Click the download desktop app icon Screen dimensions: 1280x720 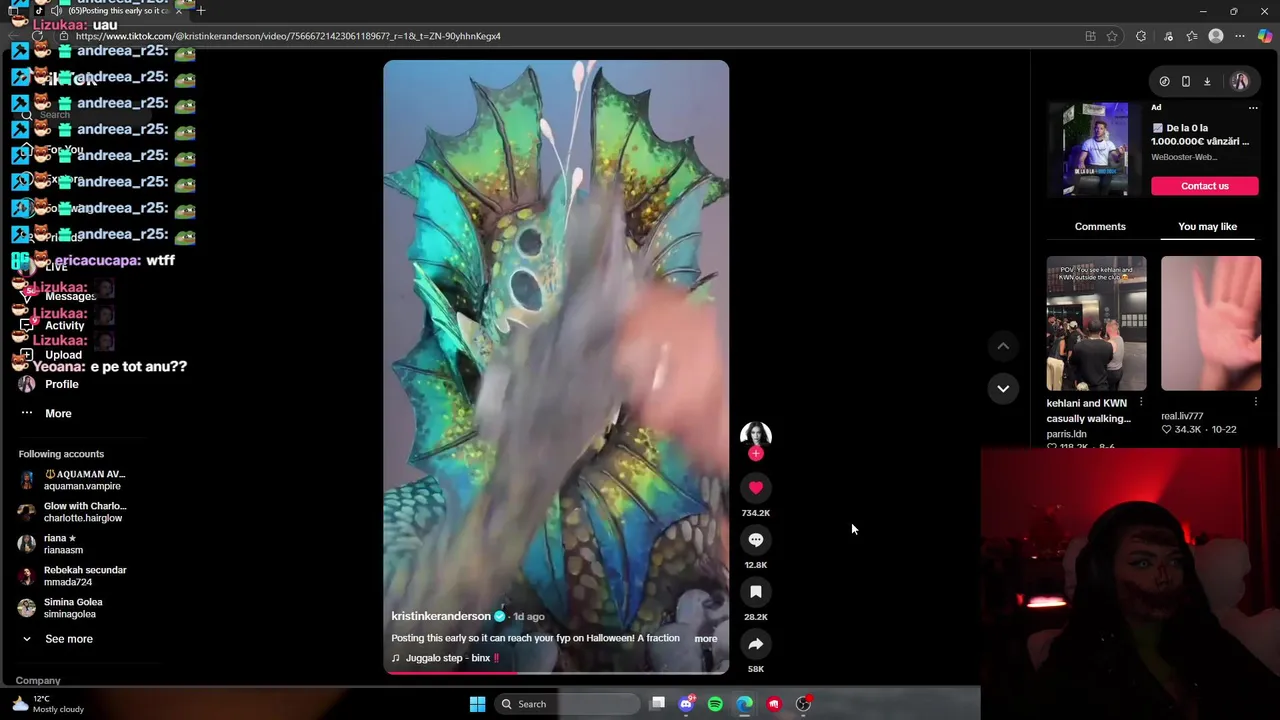click(1207, 82)
